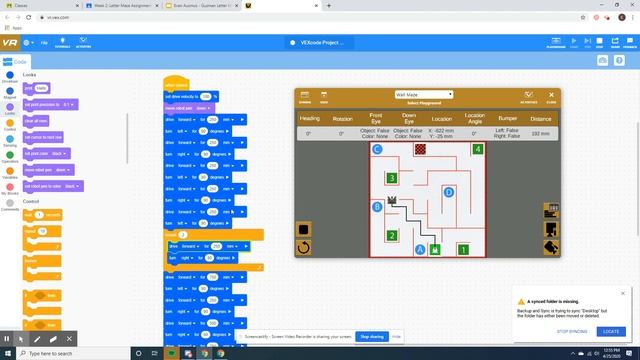Switch to the angled camera view
Viewport: 640px width, 360px height.
click(551, 248)
